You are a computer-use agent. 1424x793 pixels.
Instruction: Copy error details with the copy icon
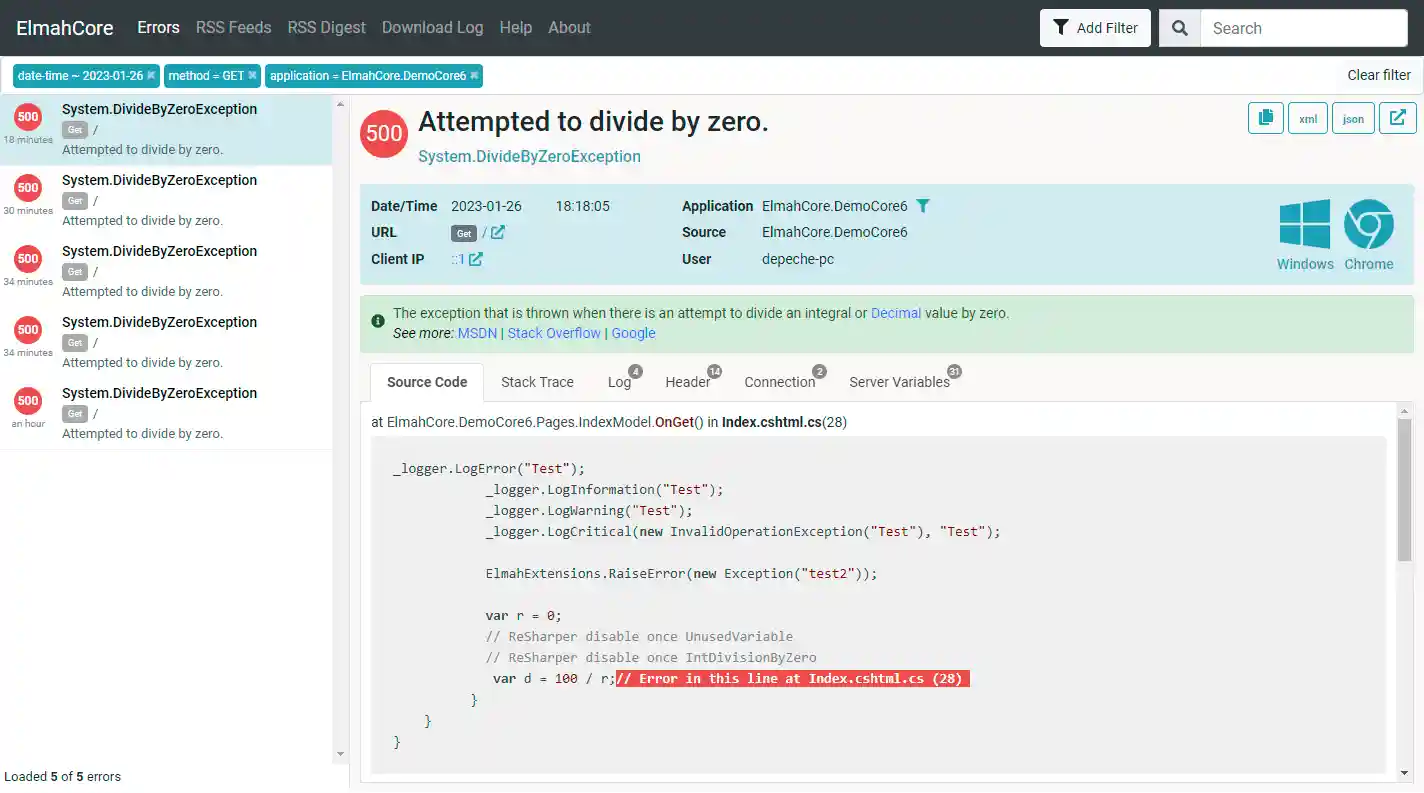[x=1266, y=118]
